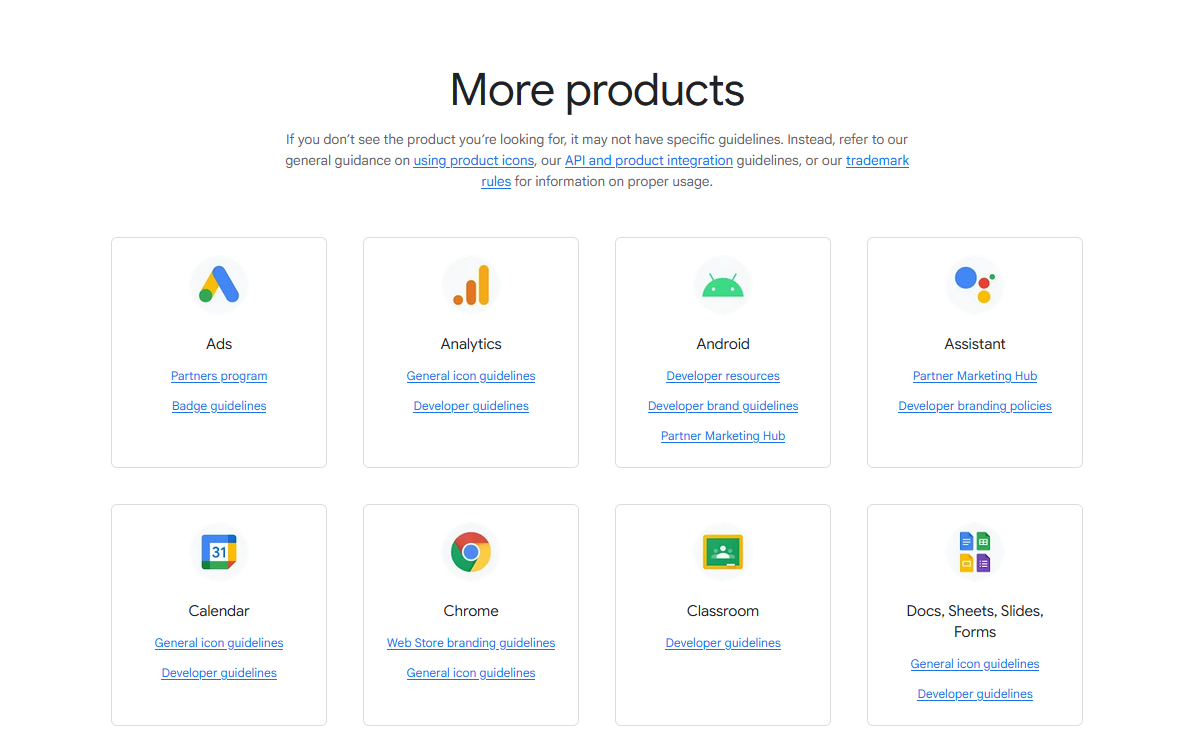The image size is (1192, 742).
Task: Click the Chrome browser icon
Action: click(x=471, y=552)
